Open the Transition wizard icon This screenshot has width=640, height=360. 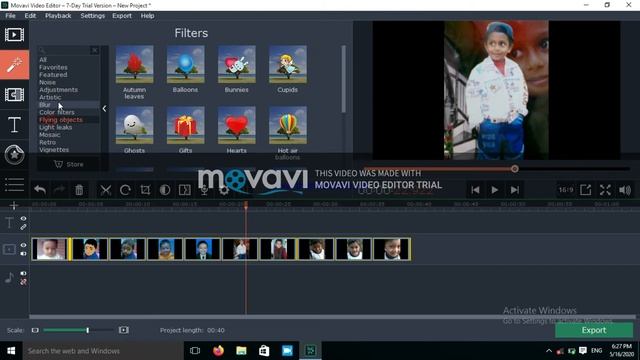184,190
